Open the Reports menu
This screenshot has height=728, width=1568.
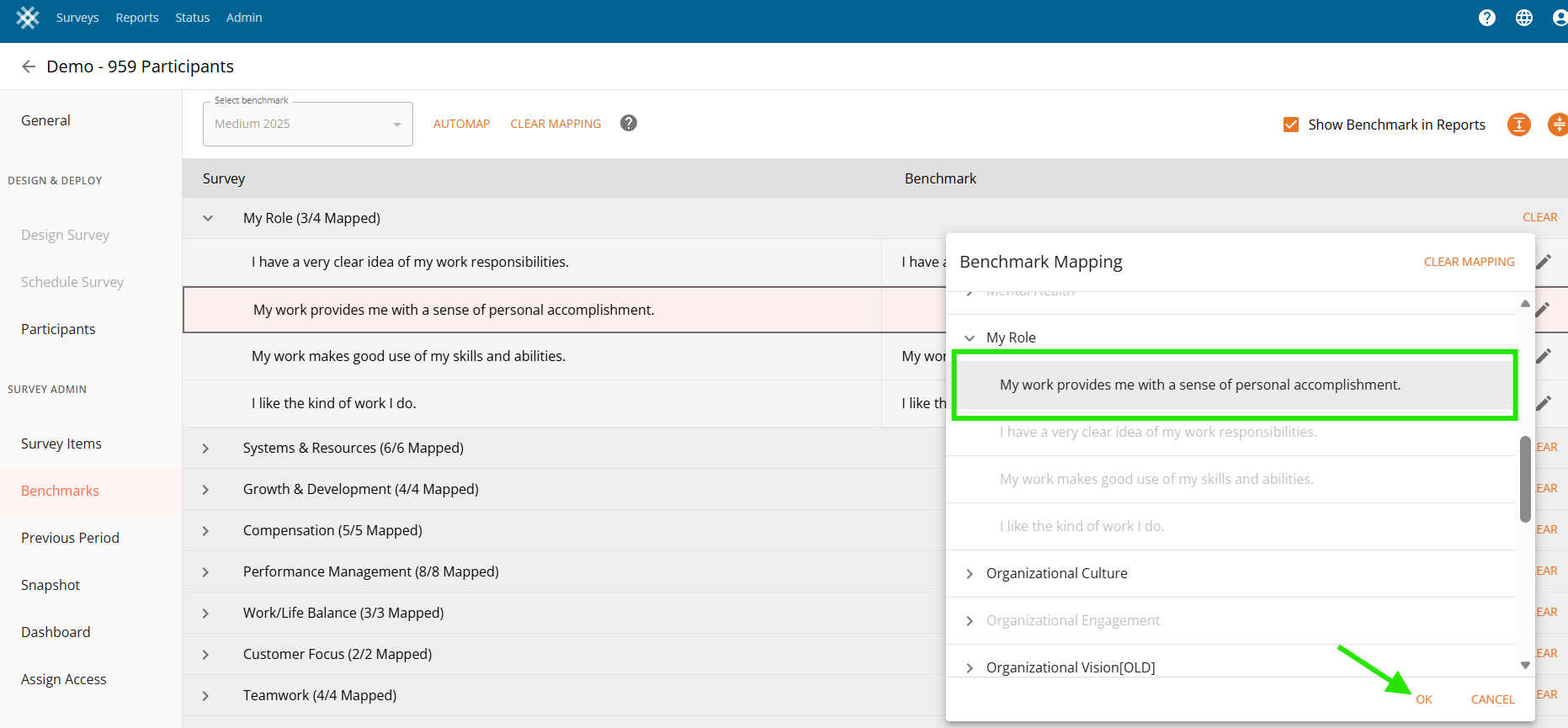point(136,18)
